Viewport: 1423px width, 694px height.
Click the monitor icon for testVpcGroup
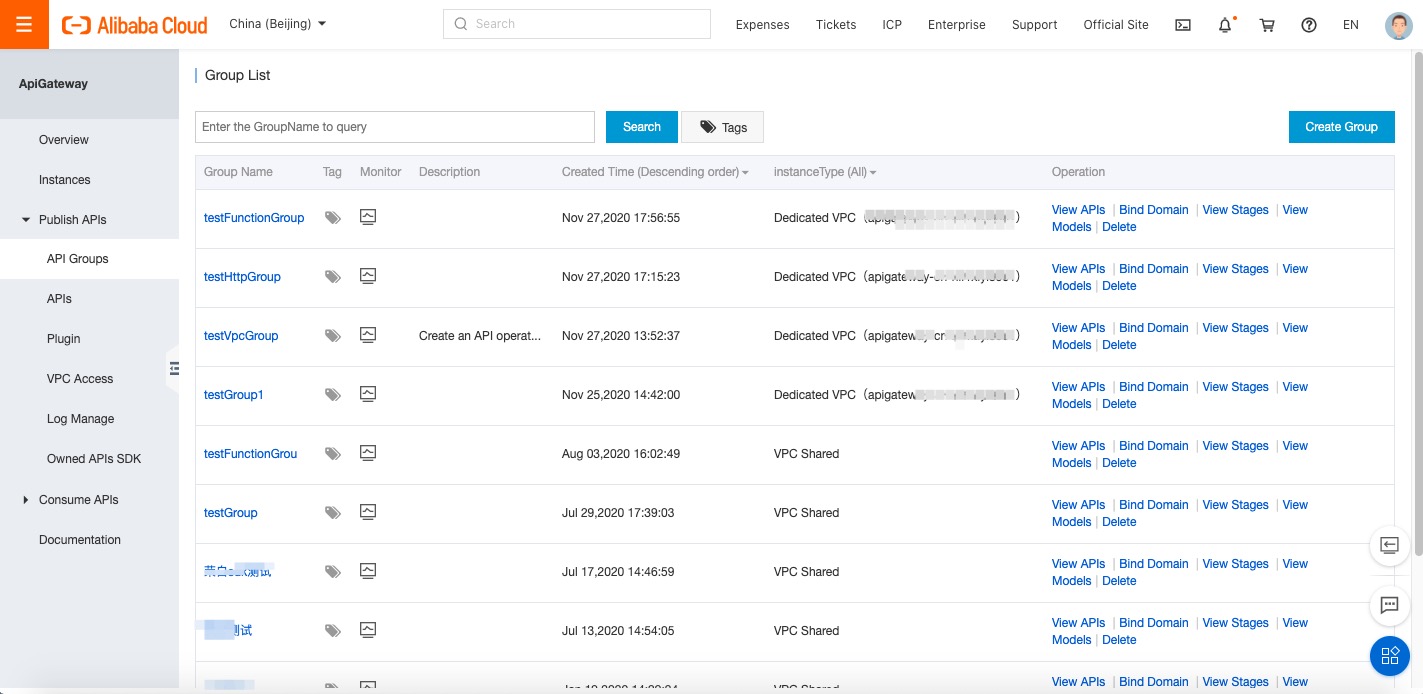click(x=368, y=335)
